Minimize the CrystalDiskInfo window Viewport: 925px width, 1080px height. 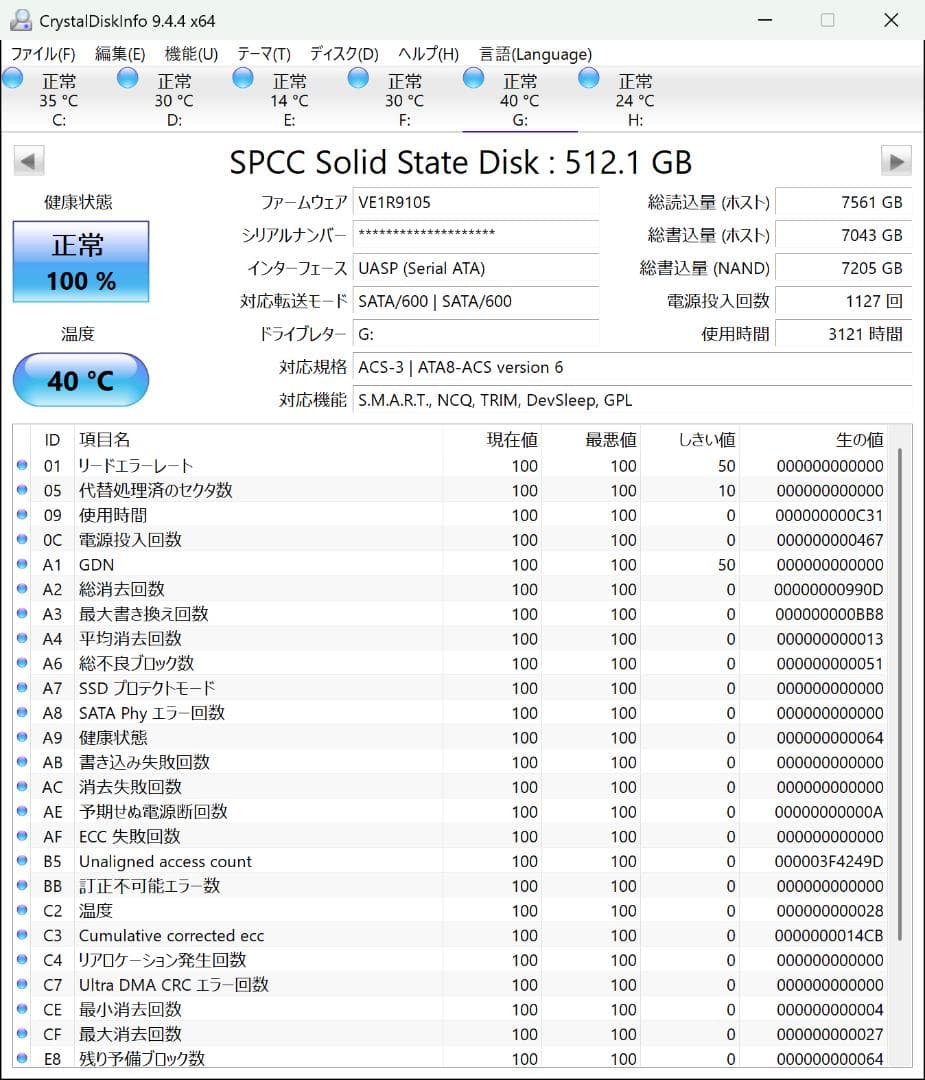[765, 20]
